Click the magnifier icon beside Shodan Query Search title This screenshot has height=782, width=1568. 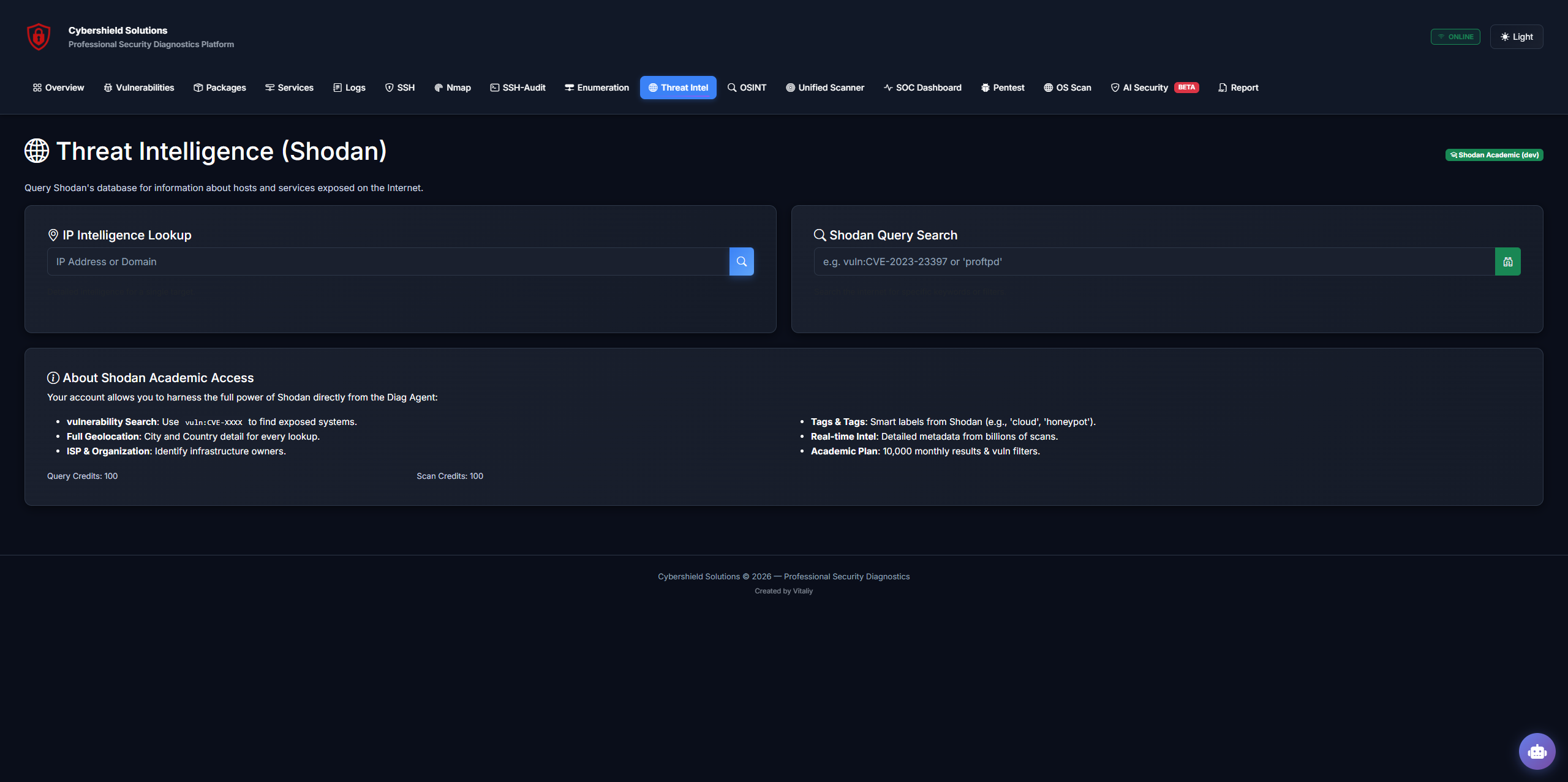(x=820, y=235)
